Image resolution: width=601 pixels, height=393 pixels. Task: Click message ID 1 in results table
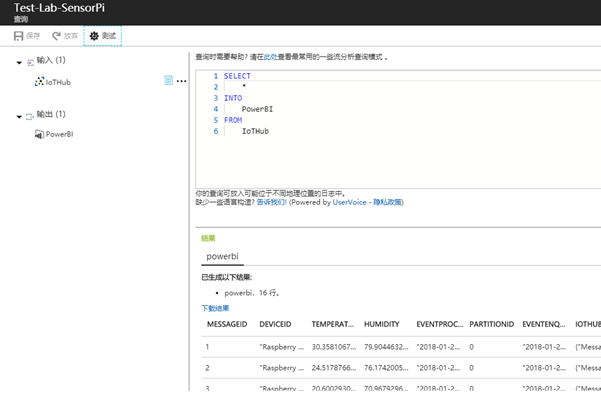207,347
